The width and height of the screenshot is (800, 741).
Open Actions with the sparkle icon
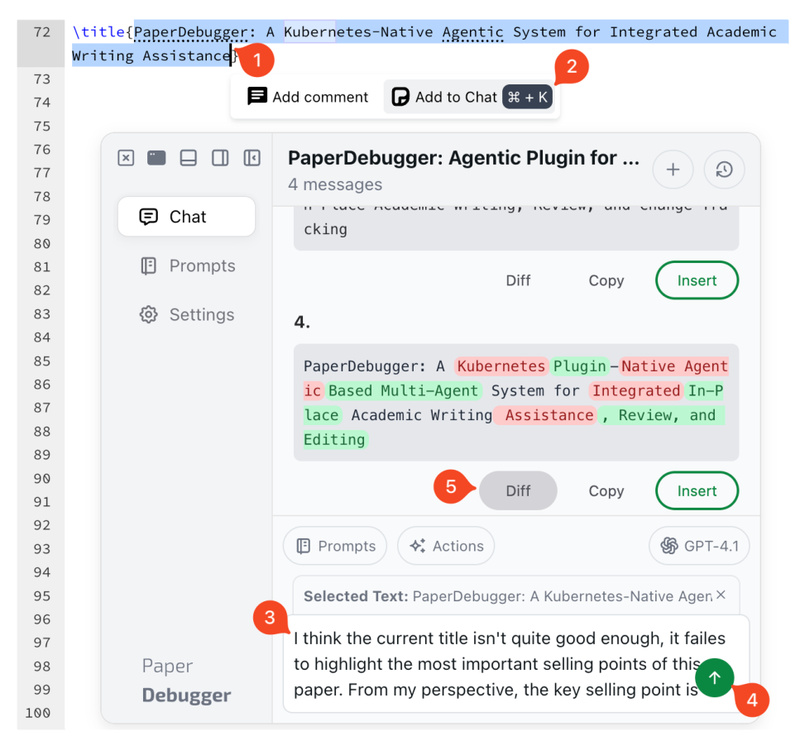446,546
